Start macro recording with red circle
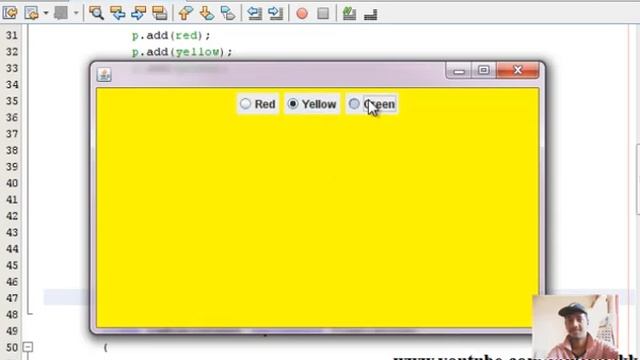The height and width of the screenshot is (360, 640). click(x=302, y=13)
